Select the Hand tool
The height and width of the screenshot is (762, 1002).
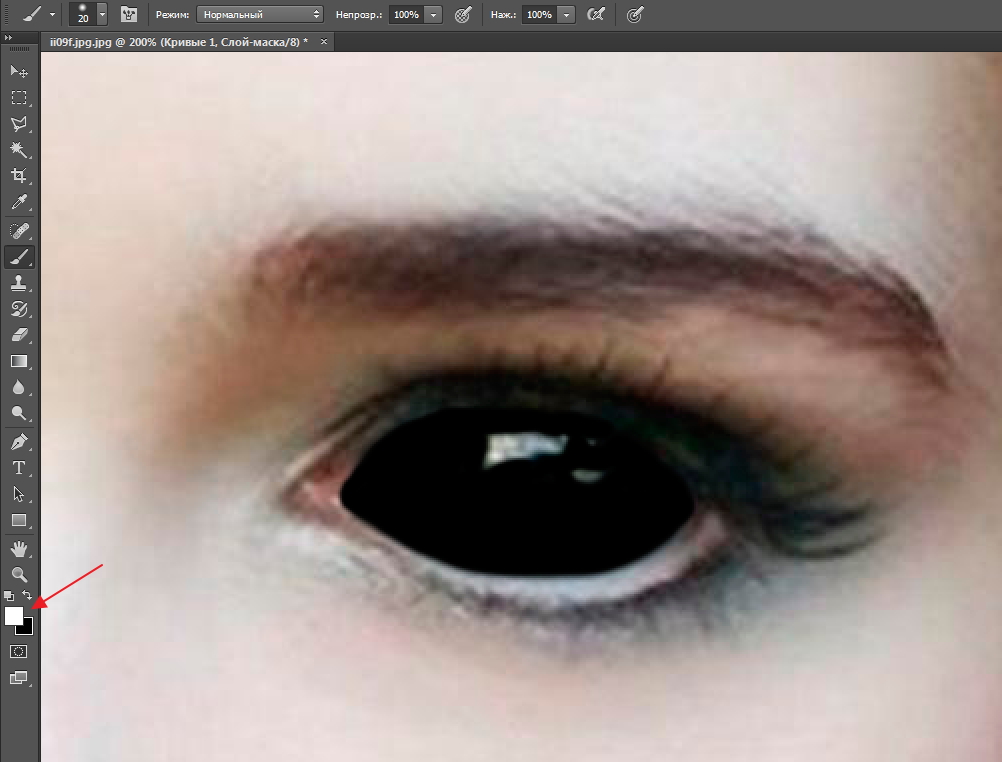click(19, 548)
